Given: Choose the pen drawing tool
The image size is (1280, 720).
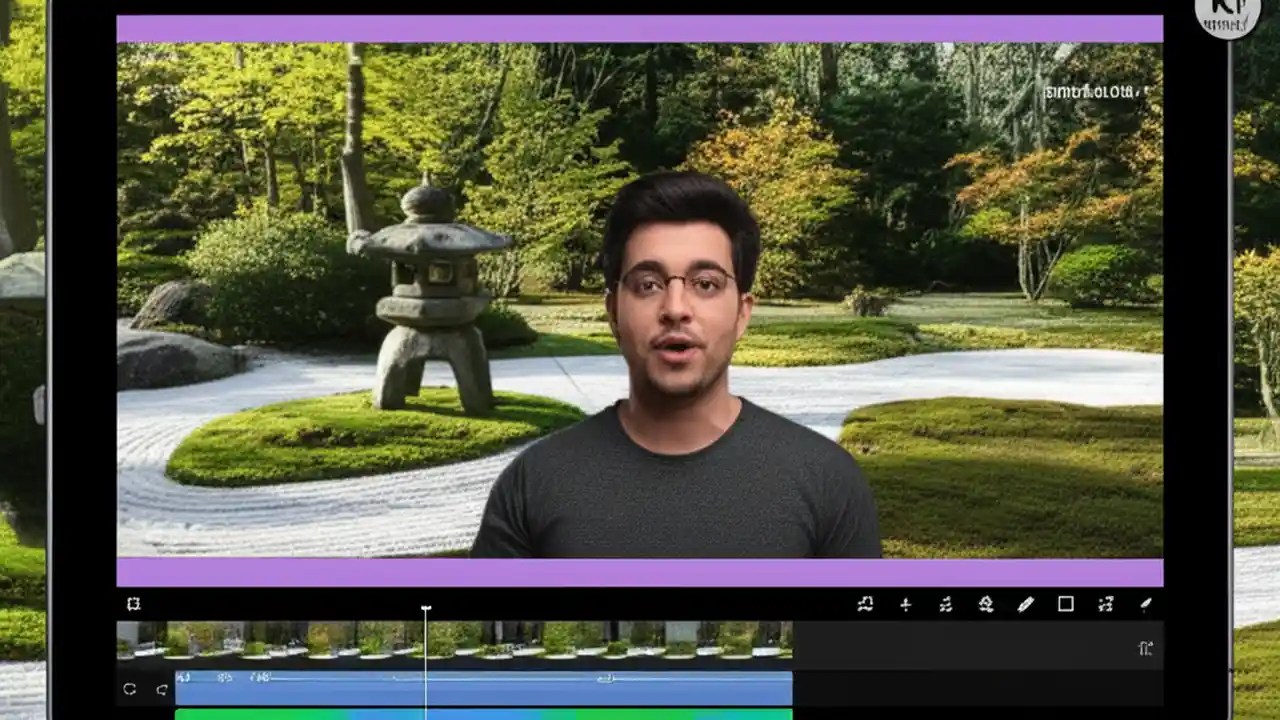Looking at the screenshot, I should tap(1025, 604).
